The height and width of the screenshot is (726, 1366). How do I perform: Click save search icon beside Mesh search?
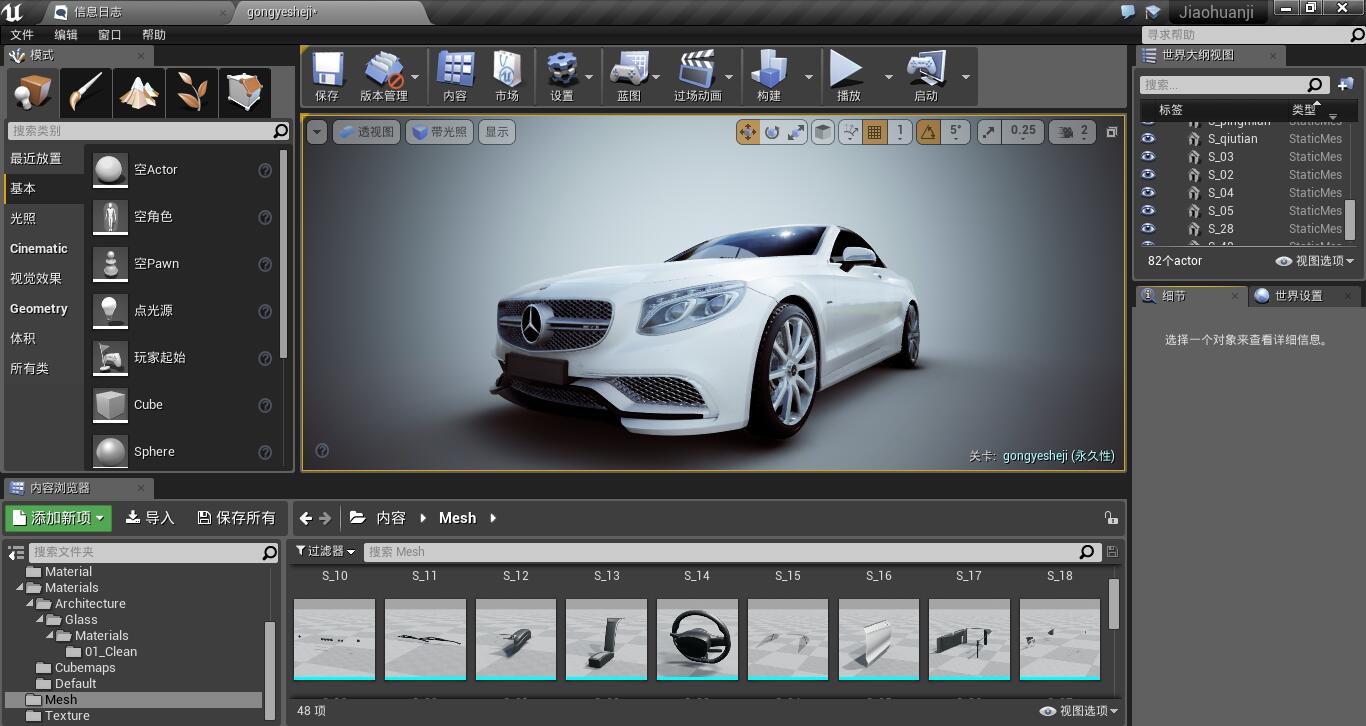click(1112, 552)
